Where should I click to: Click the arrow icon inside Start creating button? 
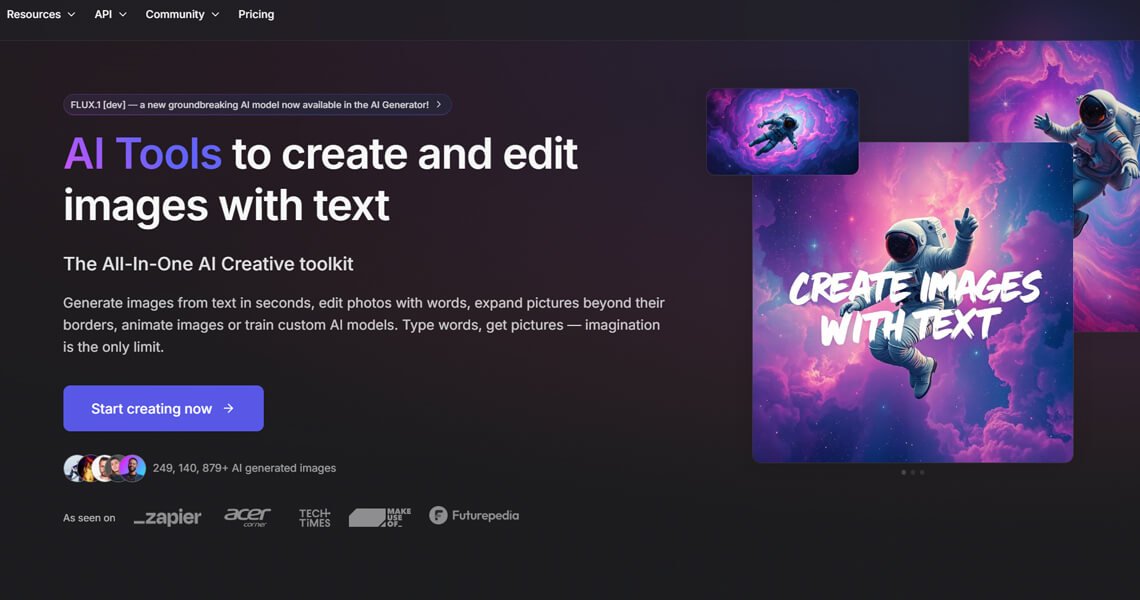coord(229,409)
